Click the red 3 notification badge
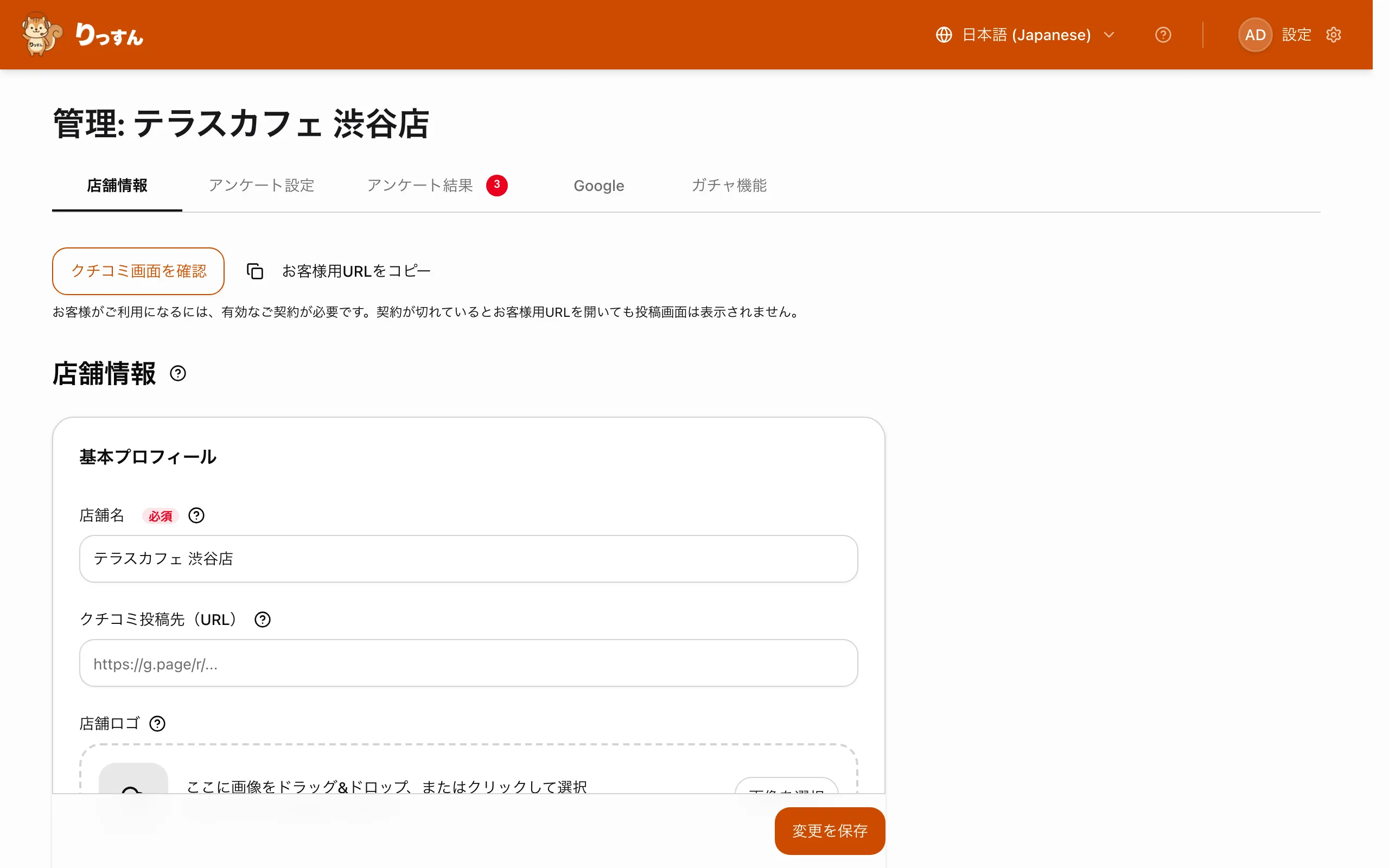This screenshot has height=868, width=1389. [x=496, y=185]
